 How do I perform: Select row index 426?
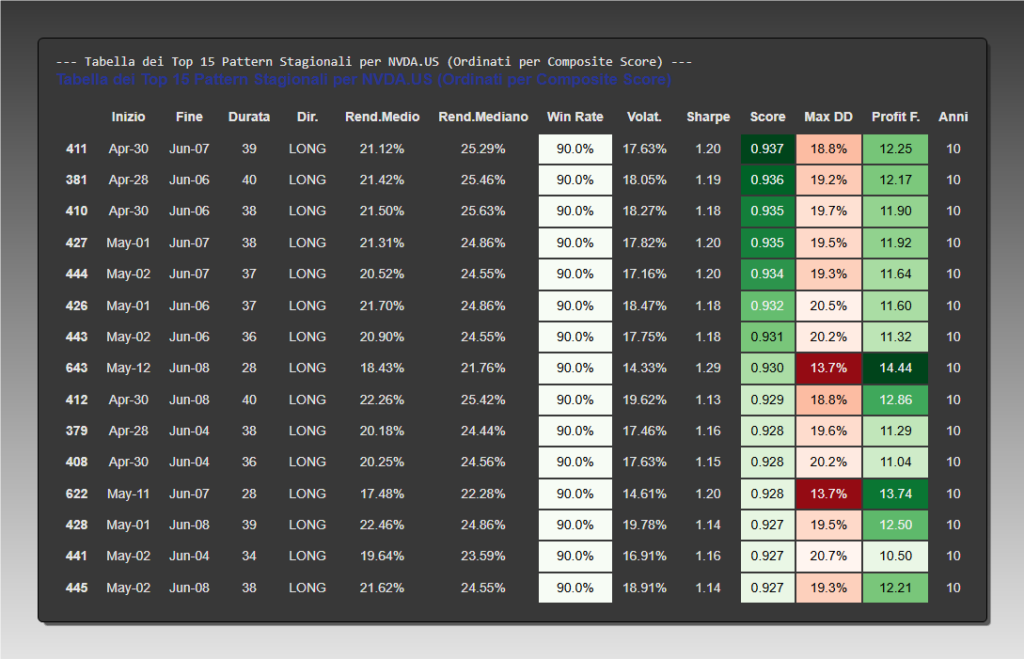coord(76,306)
